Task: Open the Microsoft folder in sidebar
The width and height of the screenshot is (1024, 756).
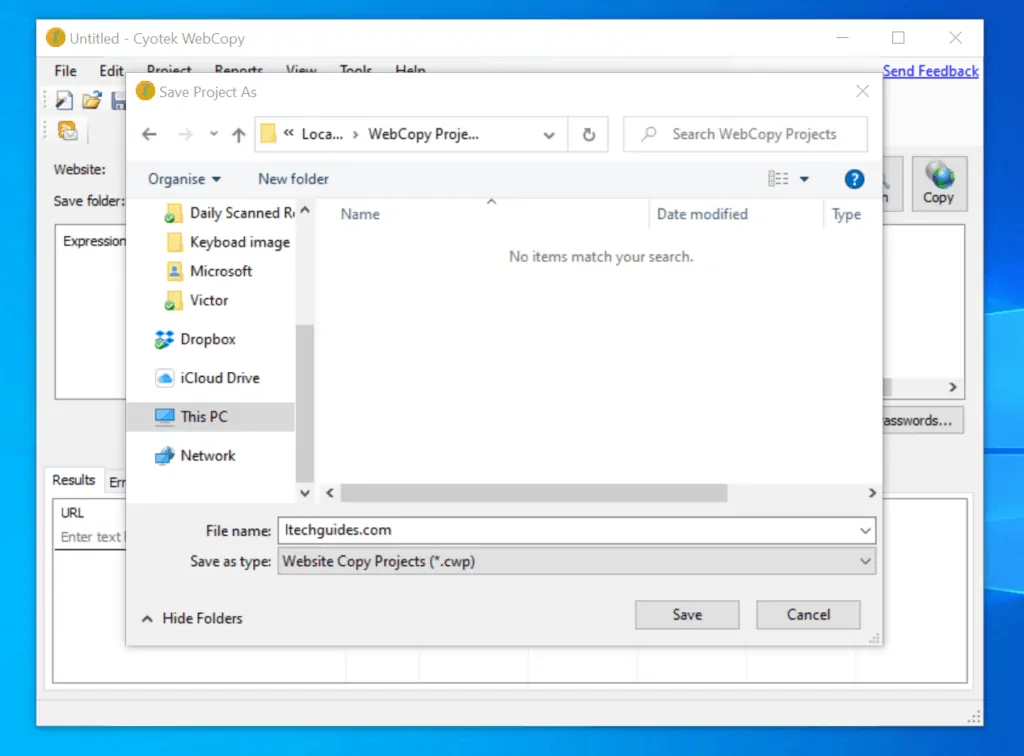Action: pyautogui.click(x=209, y=271)
